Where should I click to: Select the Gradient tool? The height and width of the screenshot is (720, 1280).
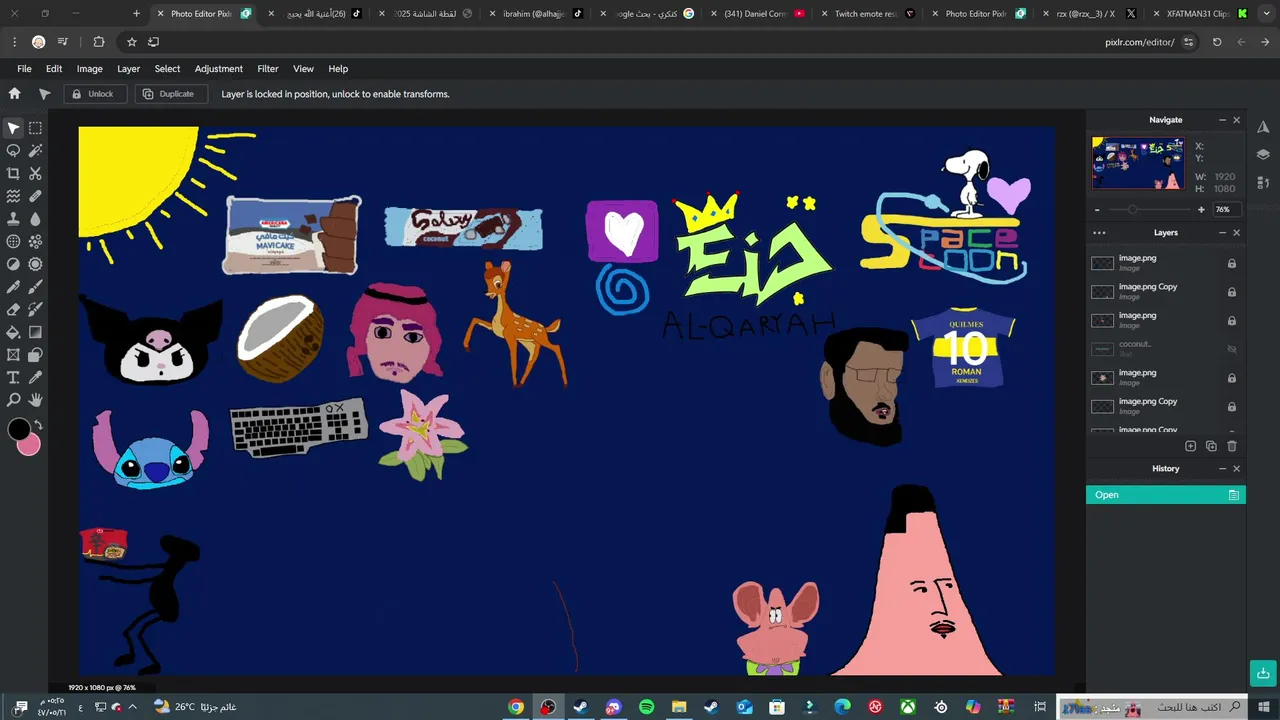coord(35,332)
